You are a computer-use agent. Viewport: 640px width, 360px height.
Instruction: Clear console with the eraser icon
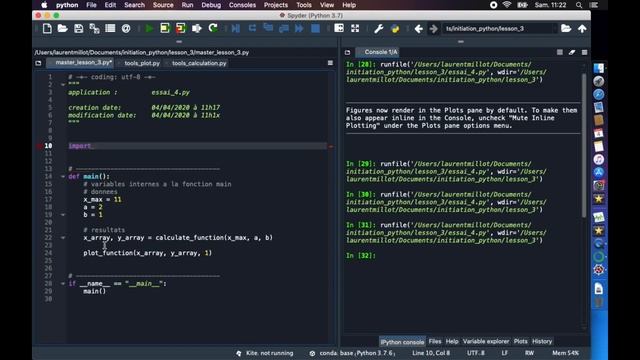572,52
